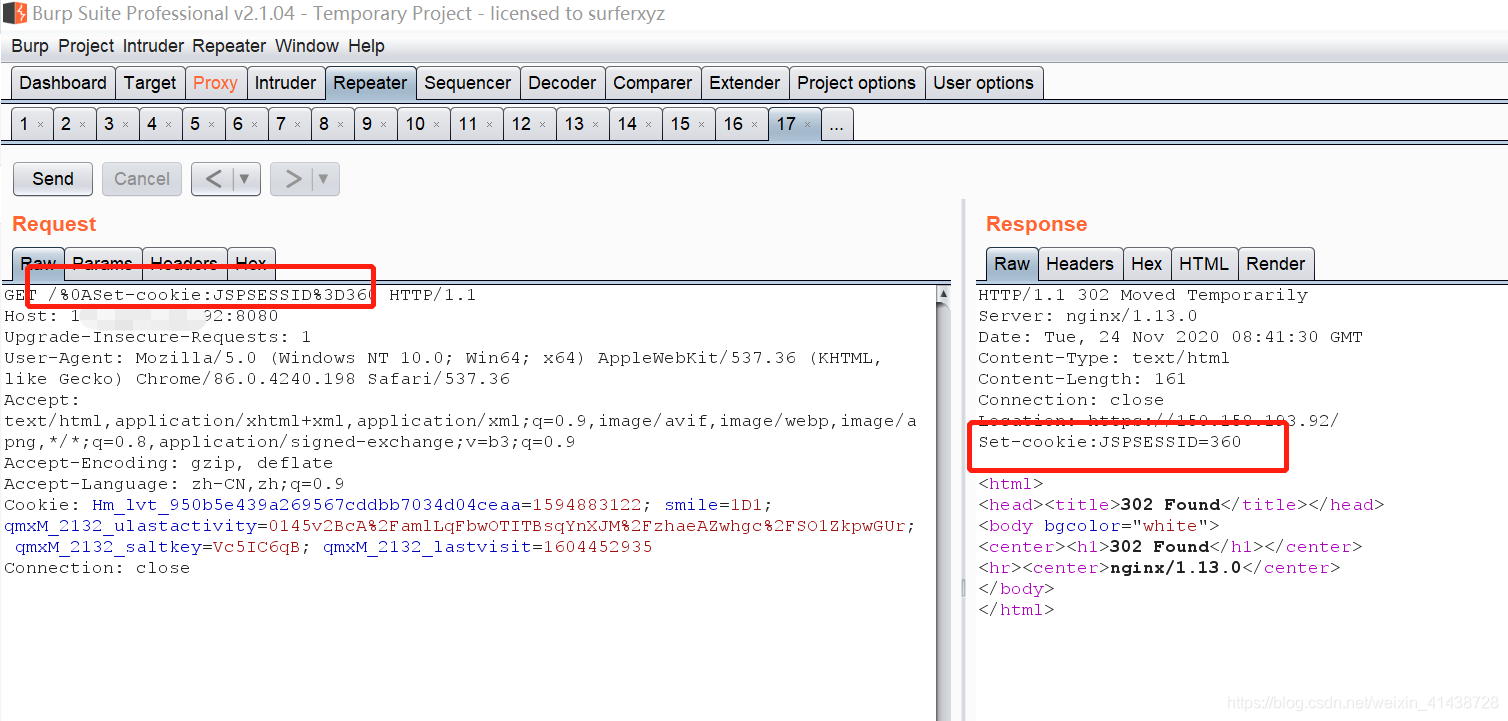Click the Connection: close request header
Image resolution: width=1508 pixels, height=721 pixels.
97,568
